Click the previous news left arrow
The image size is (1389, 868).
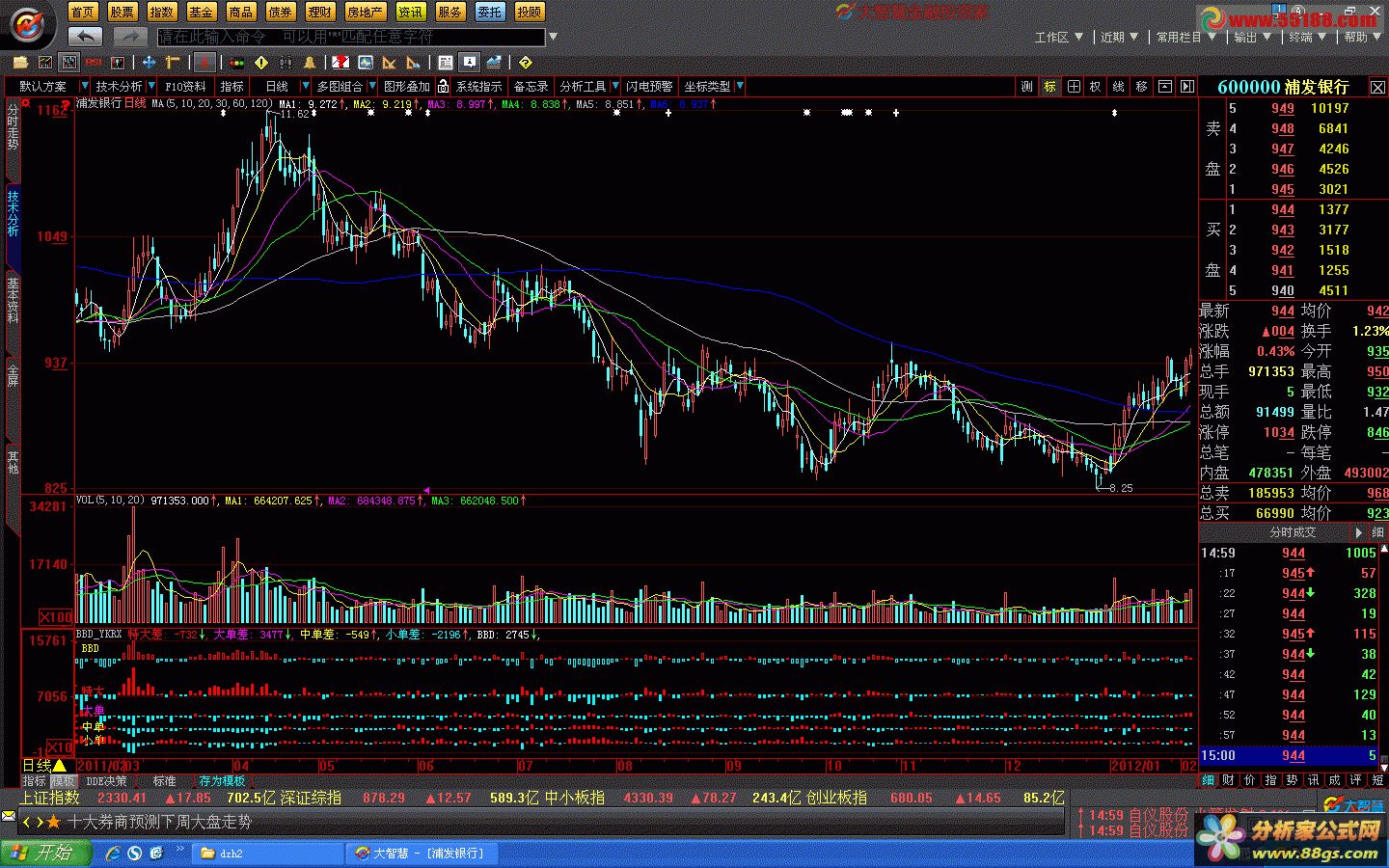click(x=27, y=823)
